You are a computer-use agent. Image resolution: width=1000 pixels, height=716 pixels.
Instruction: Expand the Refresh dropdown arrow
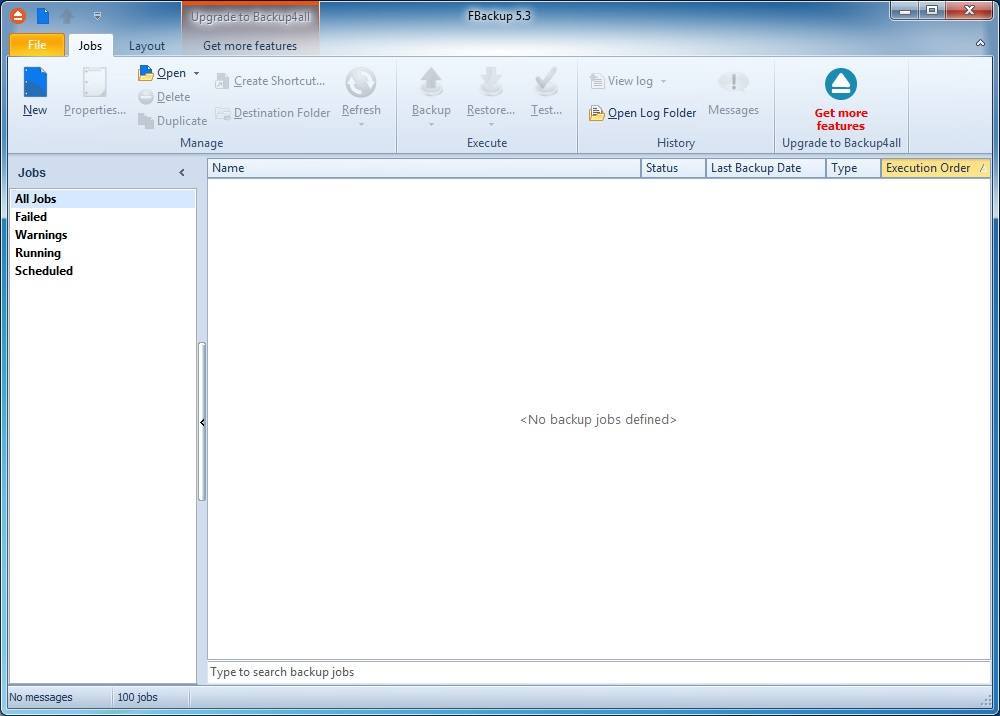[x=361, y=124]
